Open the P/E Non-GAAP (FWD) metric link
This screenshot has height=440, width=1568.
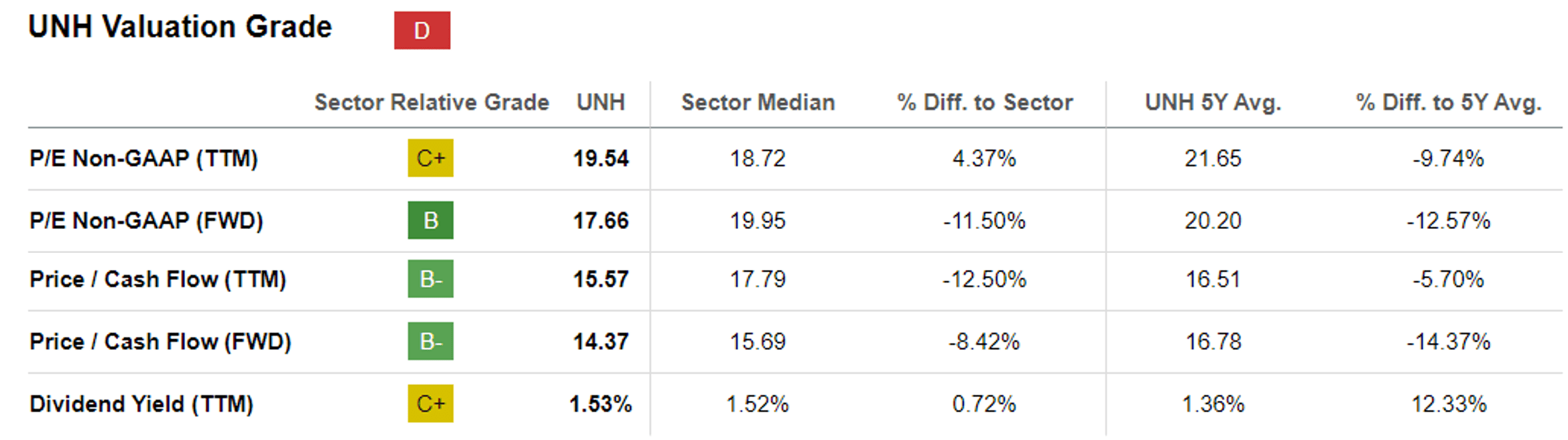click(x=147, y=220)
